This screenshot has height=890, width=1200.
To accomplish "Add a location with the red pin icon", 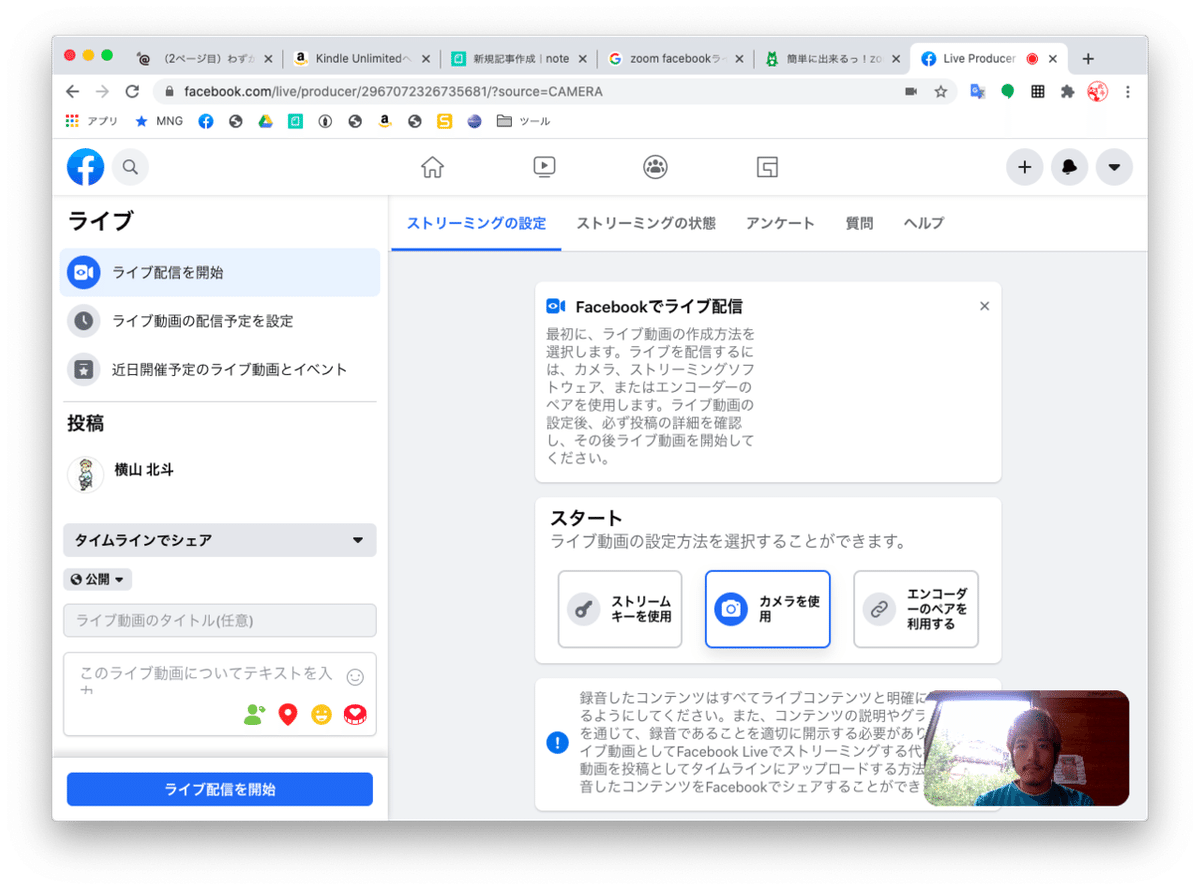I will pyautogui.click(x=288, y=714).
